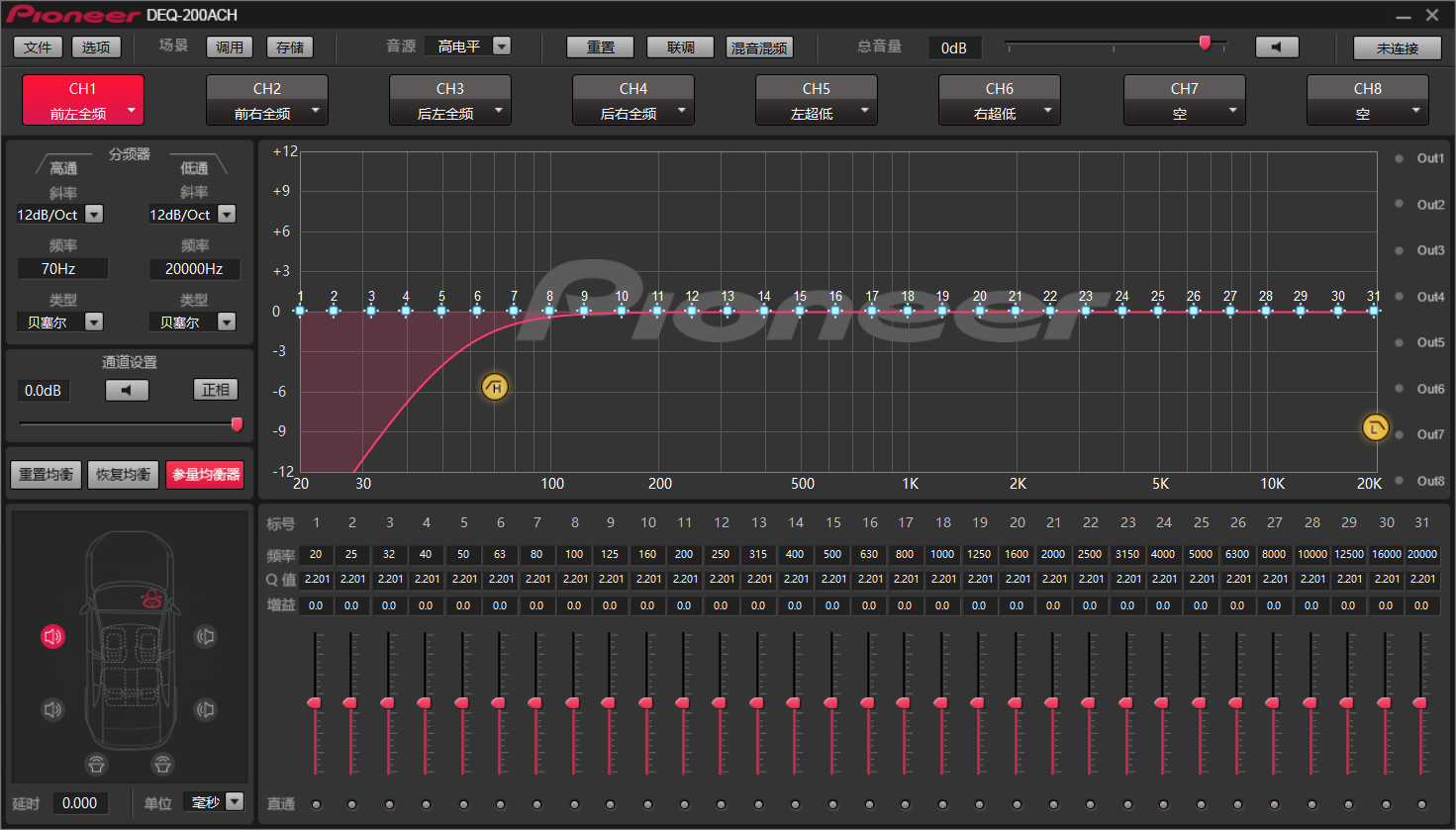Toggle the 参量均衡器 parametric EQ mode

pos(206,475)
